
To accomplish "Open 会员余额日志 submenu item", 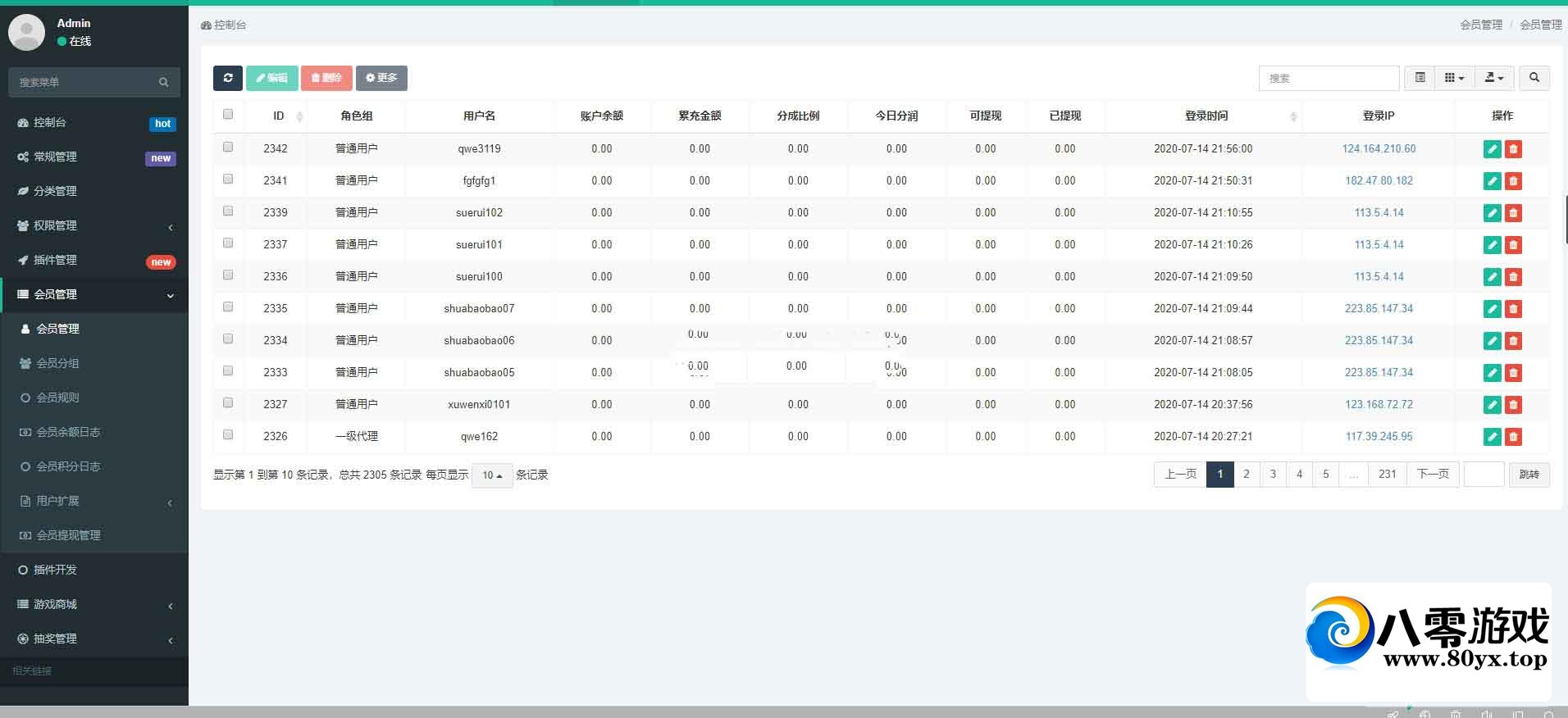I will (94, 432).
